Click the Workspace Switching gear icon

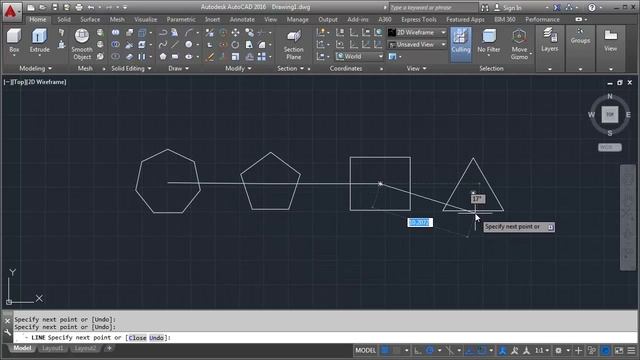(x=558, y=350)
